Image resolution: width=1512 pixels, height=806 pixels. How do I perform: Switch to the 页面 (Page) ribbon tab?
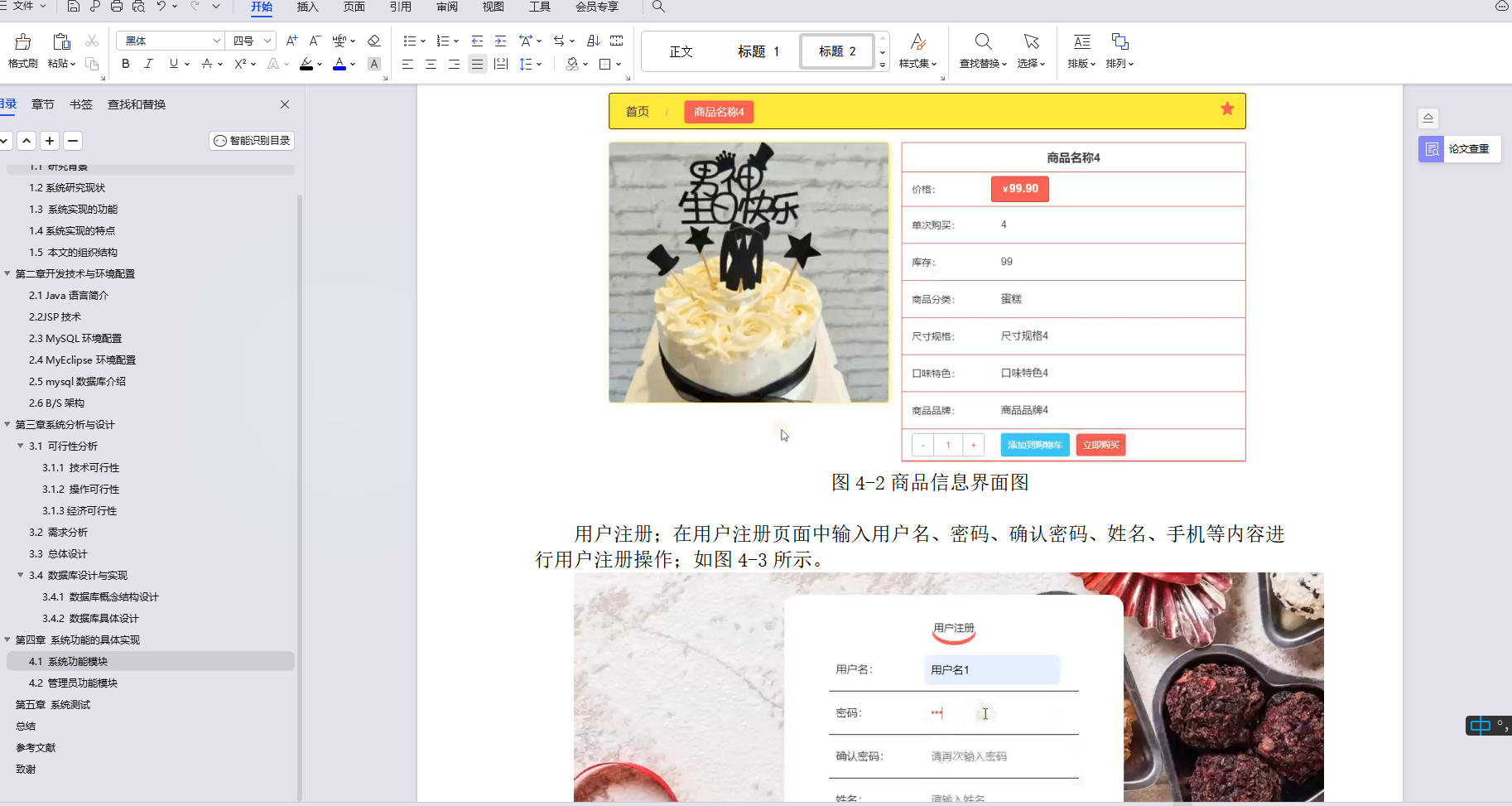click(354, 7)
